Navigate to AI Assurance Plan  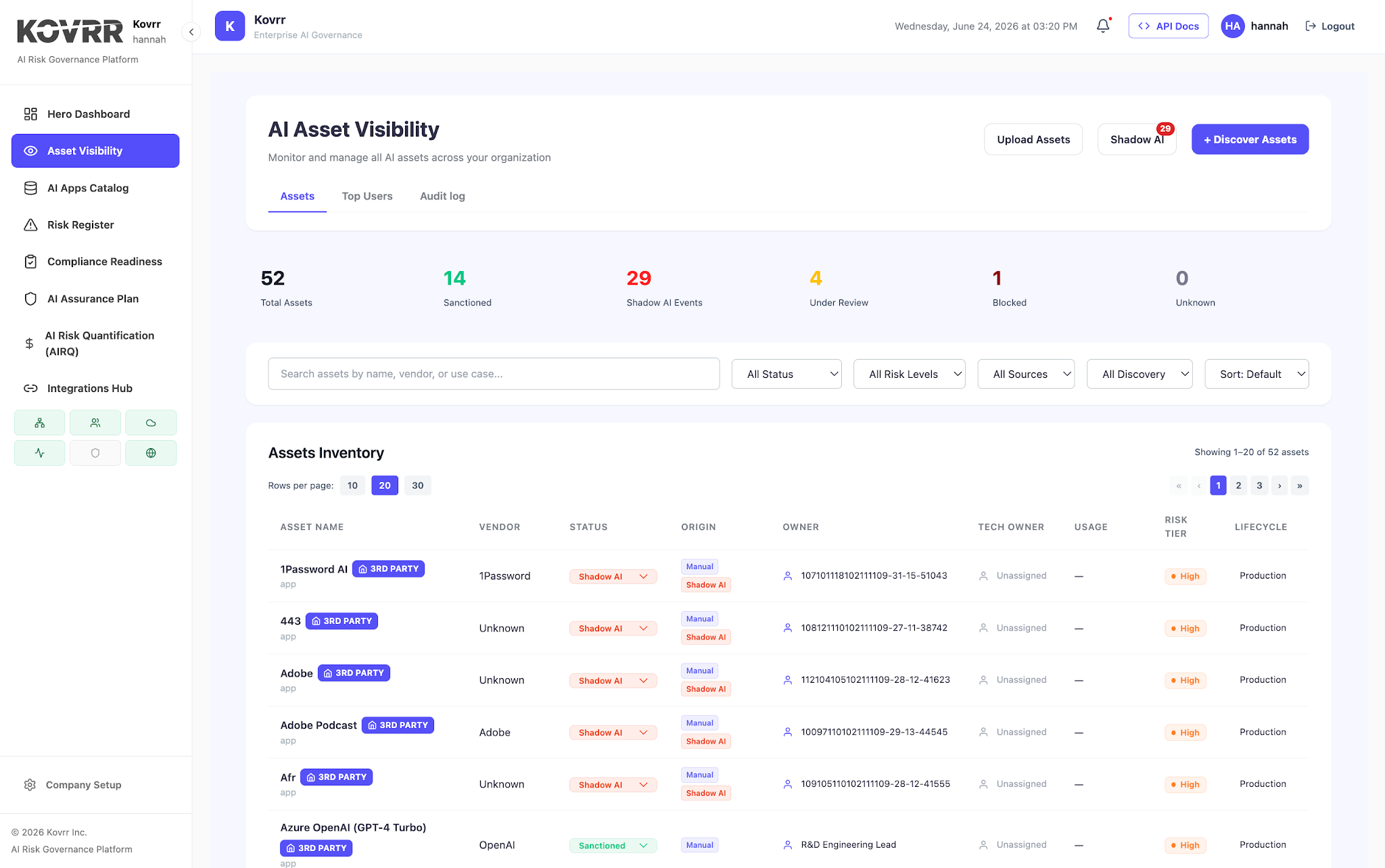click(95, 299)
